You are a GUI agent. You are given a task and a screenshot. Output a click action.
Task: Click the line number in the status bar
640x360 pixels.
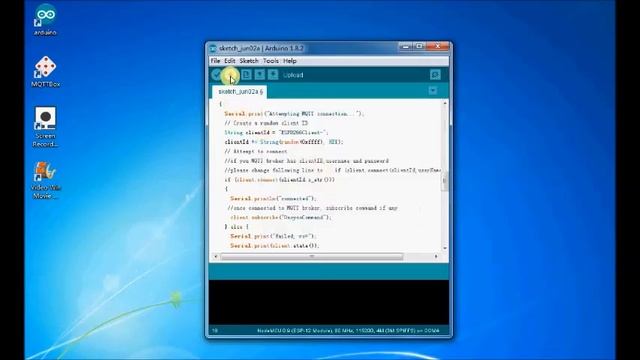(x=215, y=330)
